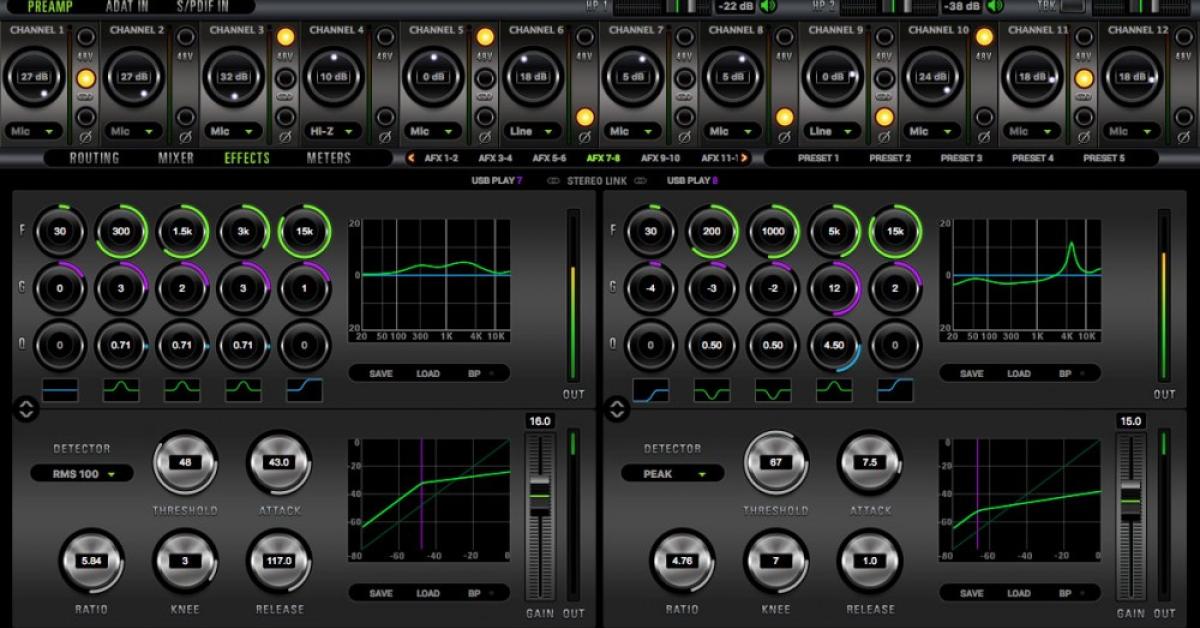1200x628 pixels.
Task: Mute the HP 1 output speaker icon
Action: click(x=768, y=6)
